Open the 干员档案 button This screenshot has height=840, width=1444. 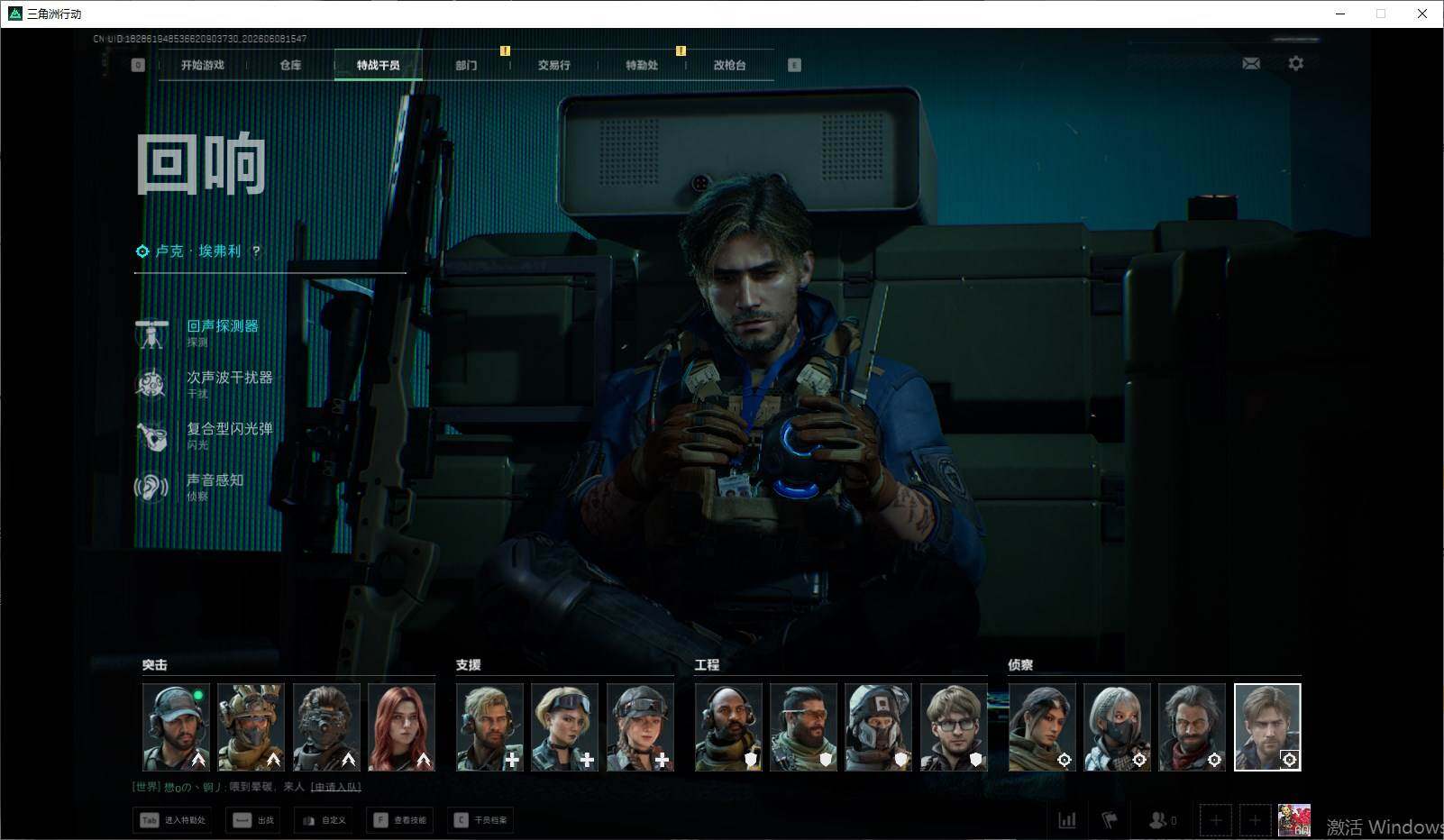click(x=481, y=820)
